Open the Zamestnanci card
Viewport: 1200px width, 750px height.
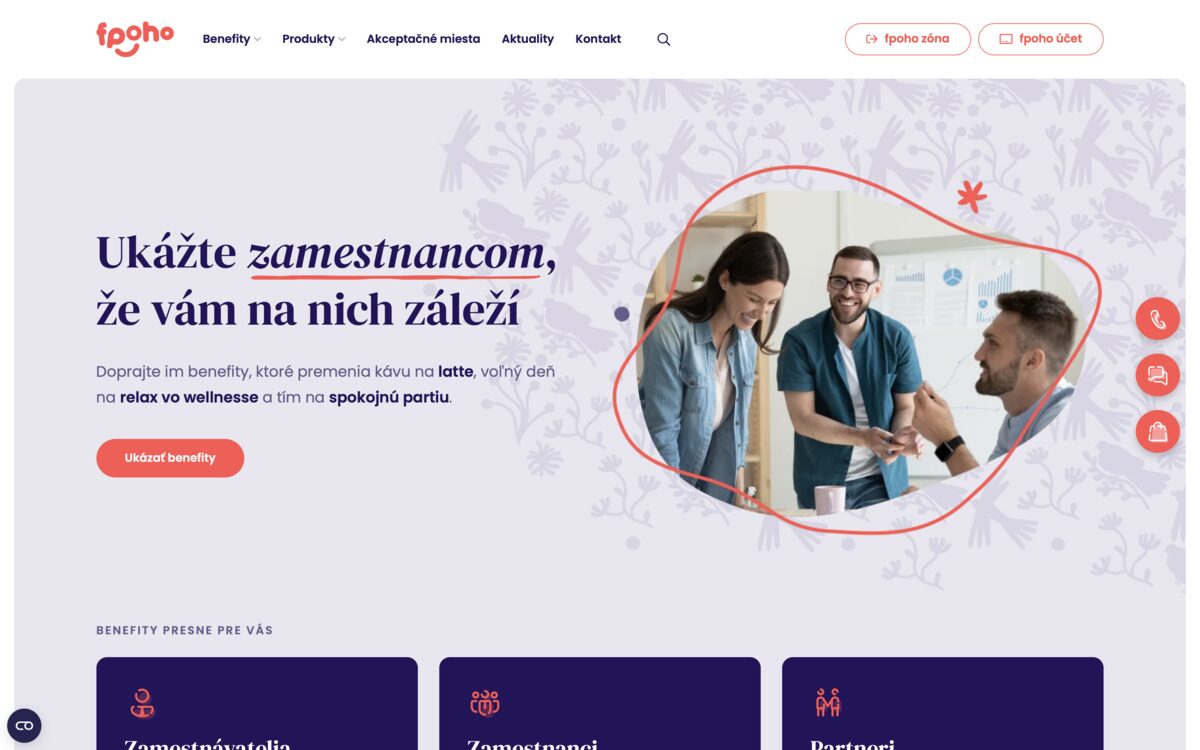click(x=600, y=703)
